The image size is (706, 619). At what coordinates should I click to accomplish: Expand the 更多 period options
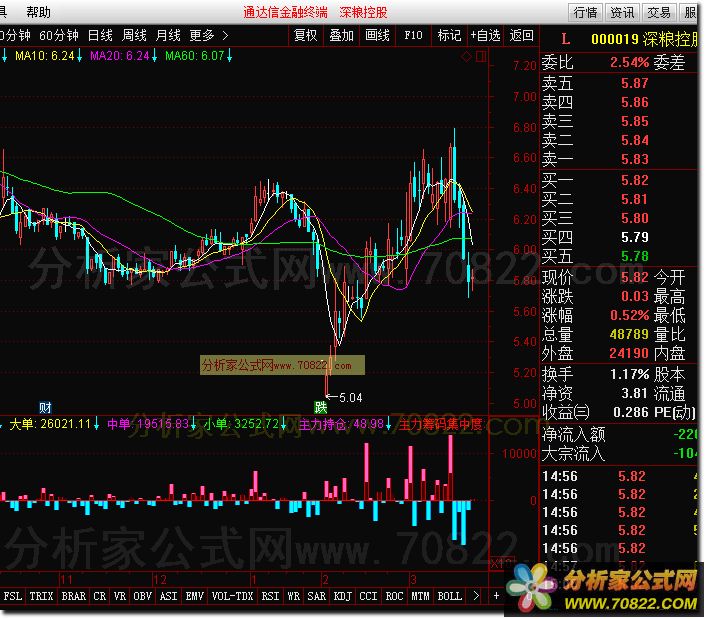(x=208, y=35)
